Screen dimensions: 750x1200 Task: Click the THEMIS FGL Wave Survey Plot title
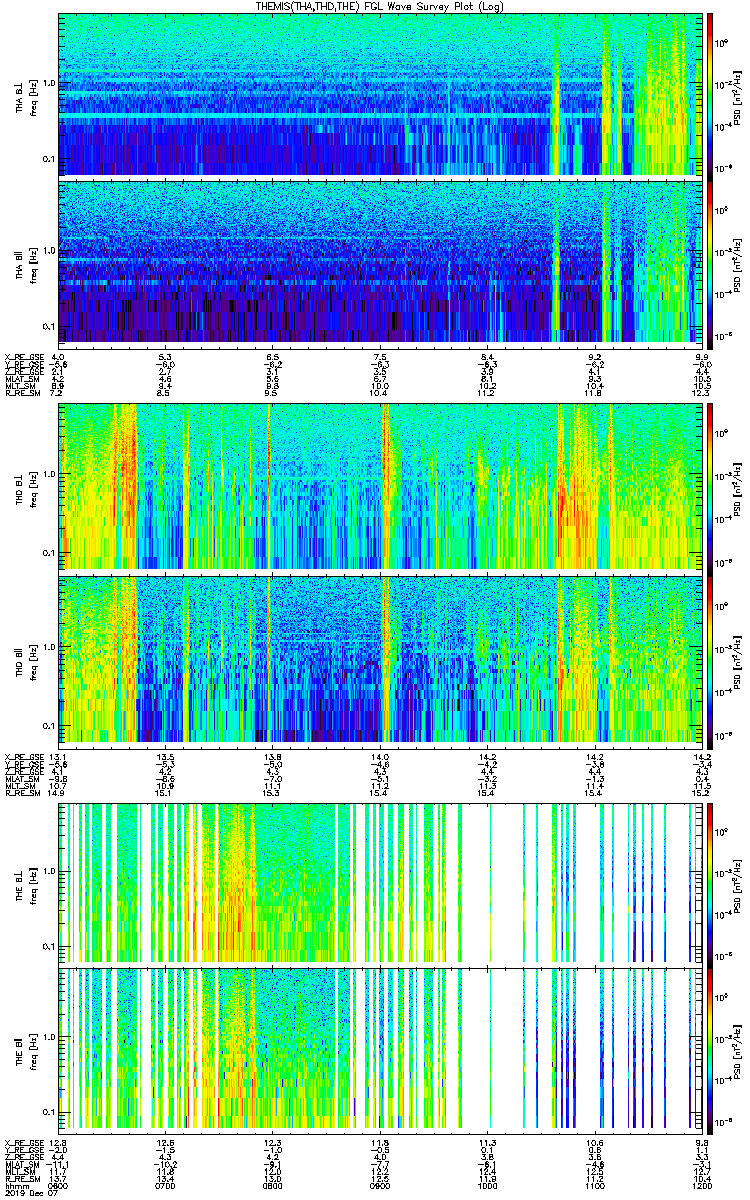pyautogui.click(x=379, y=6)
